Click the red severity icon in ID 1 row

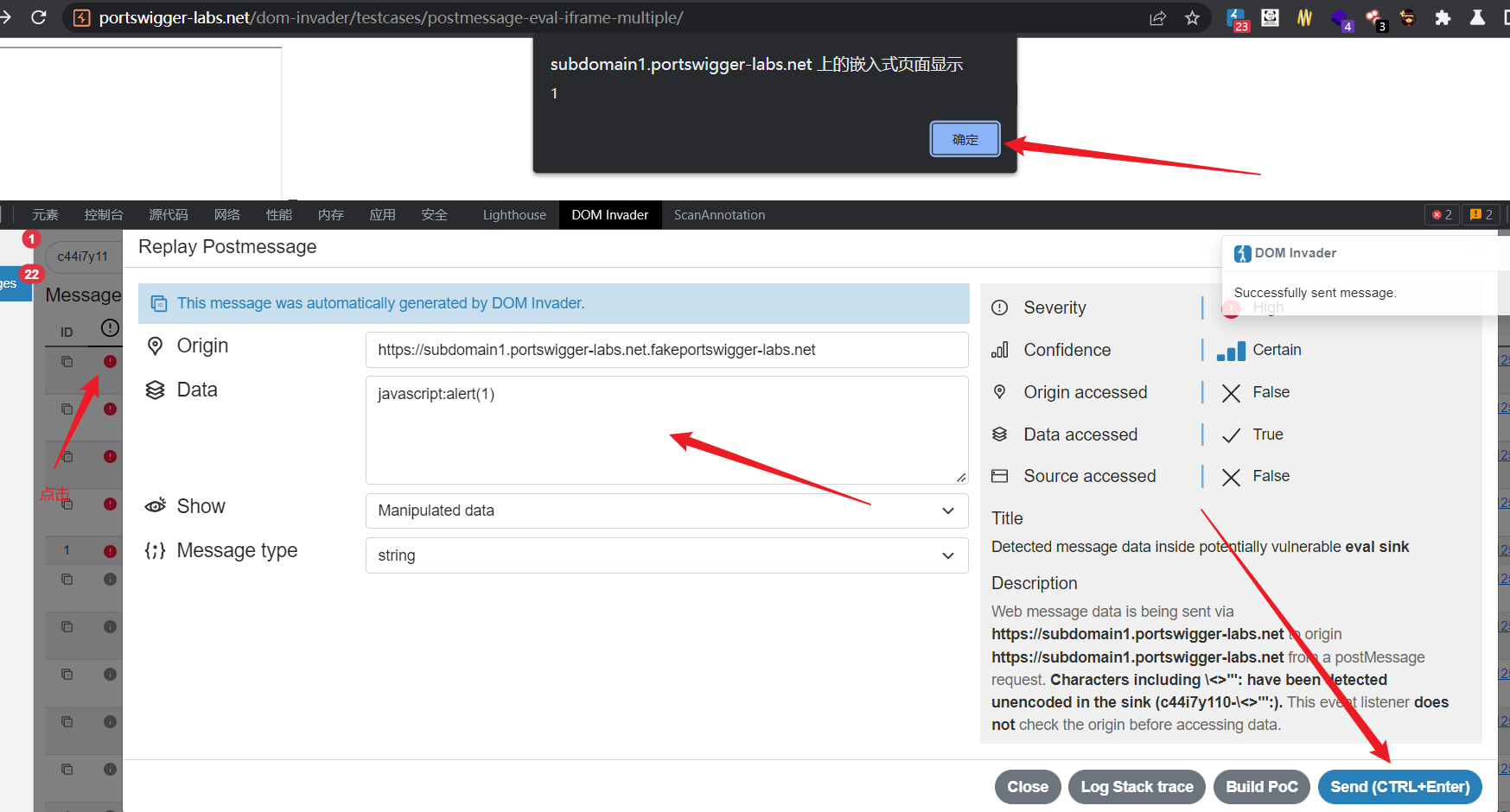110,551
